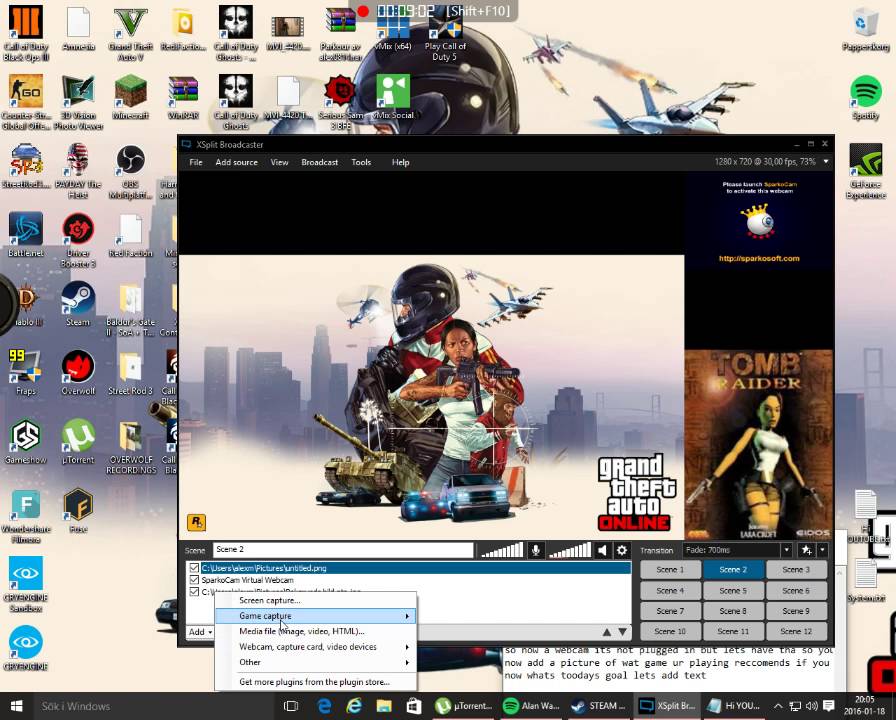Open the WinRAR desktop icon
The width and height of the screenshot is (896, 720).
tap(183, 98)
